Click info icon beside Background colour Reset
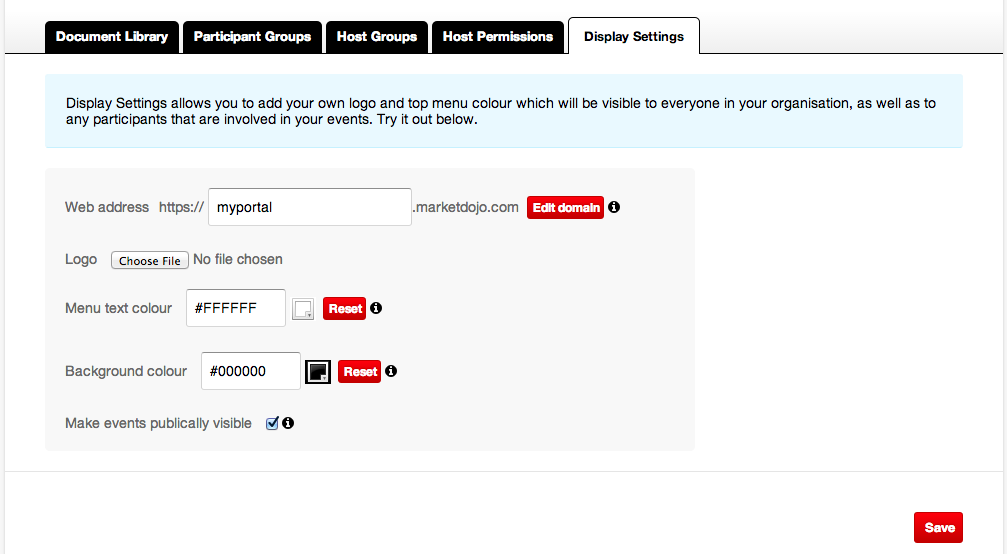The width and height of the screenshot is (1007, 554). click(x=391, y=371)
